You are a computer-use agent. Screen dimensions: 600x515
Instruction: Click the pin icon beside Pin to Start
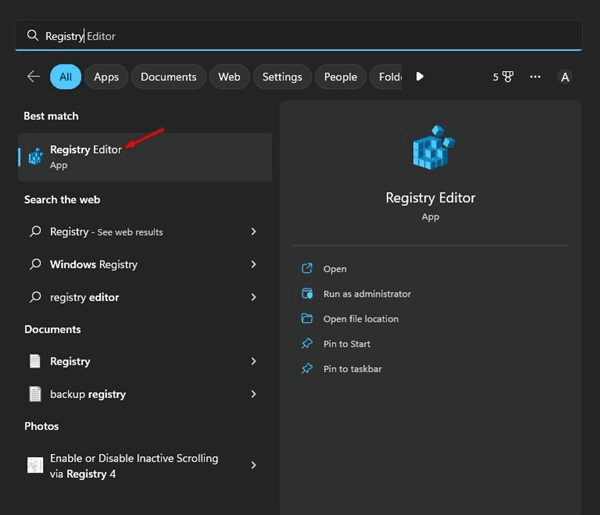tap(307, 344)
